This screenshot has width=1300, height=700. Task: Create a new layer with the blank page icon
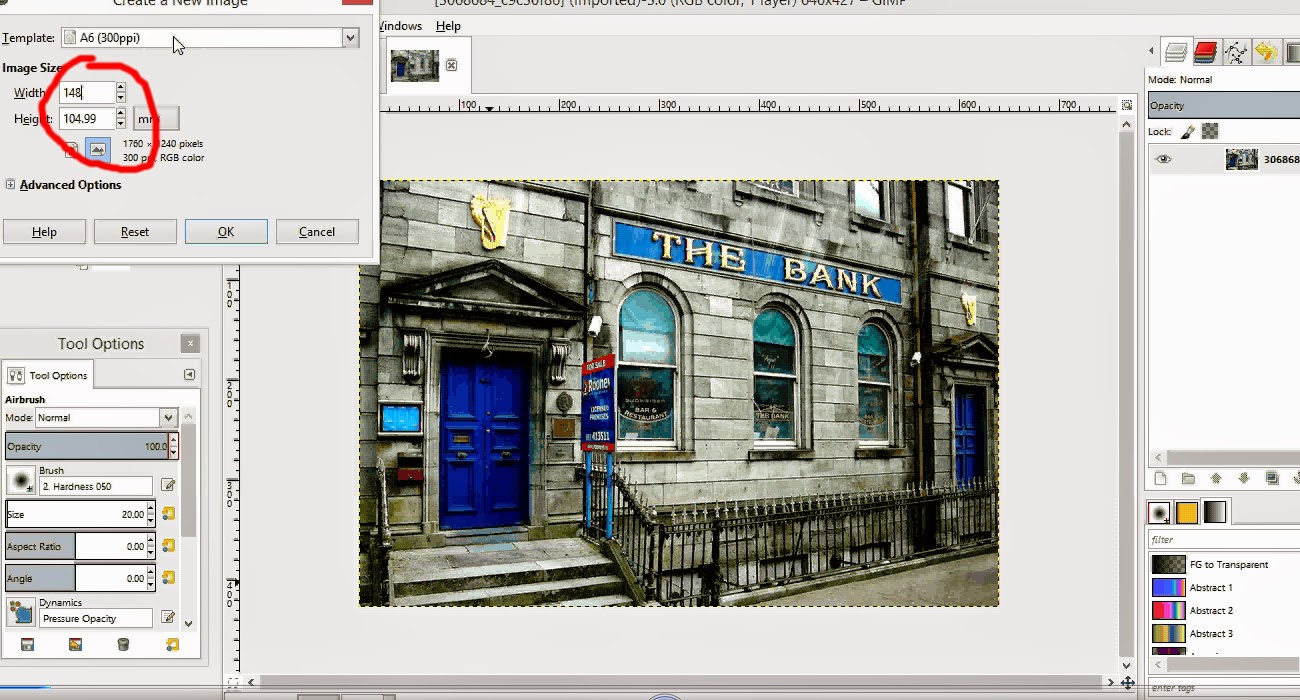pyautogui.click(x=1158, y=478)
